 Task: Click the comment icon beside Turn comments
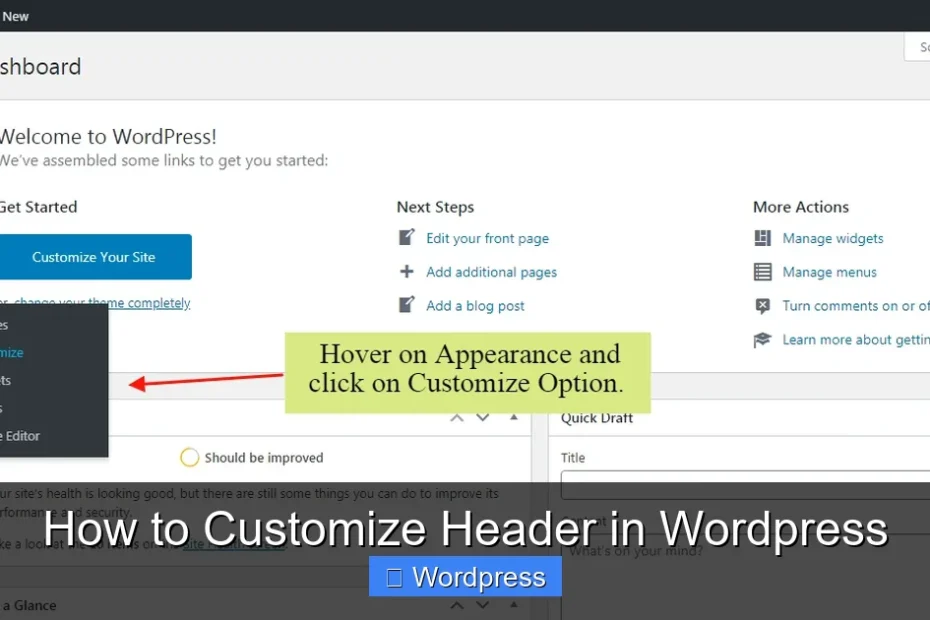coord(762,306)
